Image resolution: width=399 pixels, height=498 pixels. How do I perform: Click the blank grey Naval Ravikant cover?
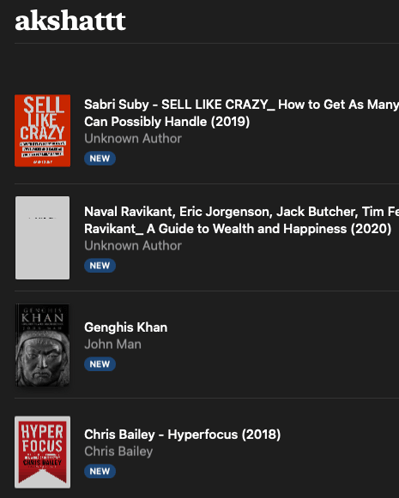click(x=42, y=238)
